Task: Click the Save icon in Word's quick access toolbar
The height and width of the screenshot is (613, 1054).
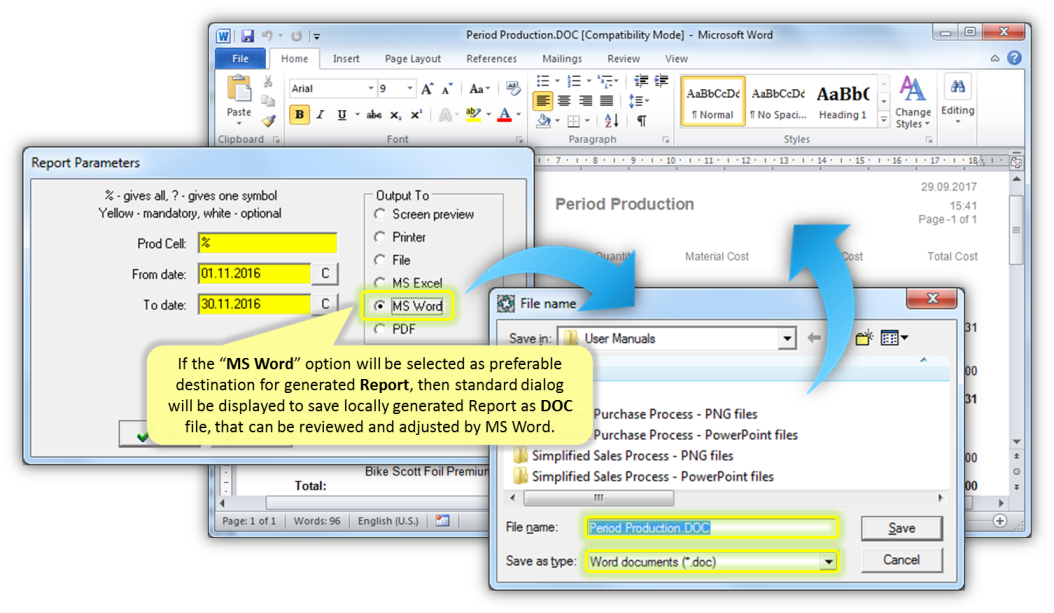Action: [x=247, y=36]
